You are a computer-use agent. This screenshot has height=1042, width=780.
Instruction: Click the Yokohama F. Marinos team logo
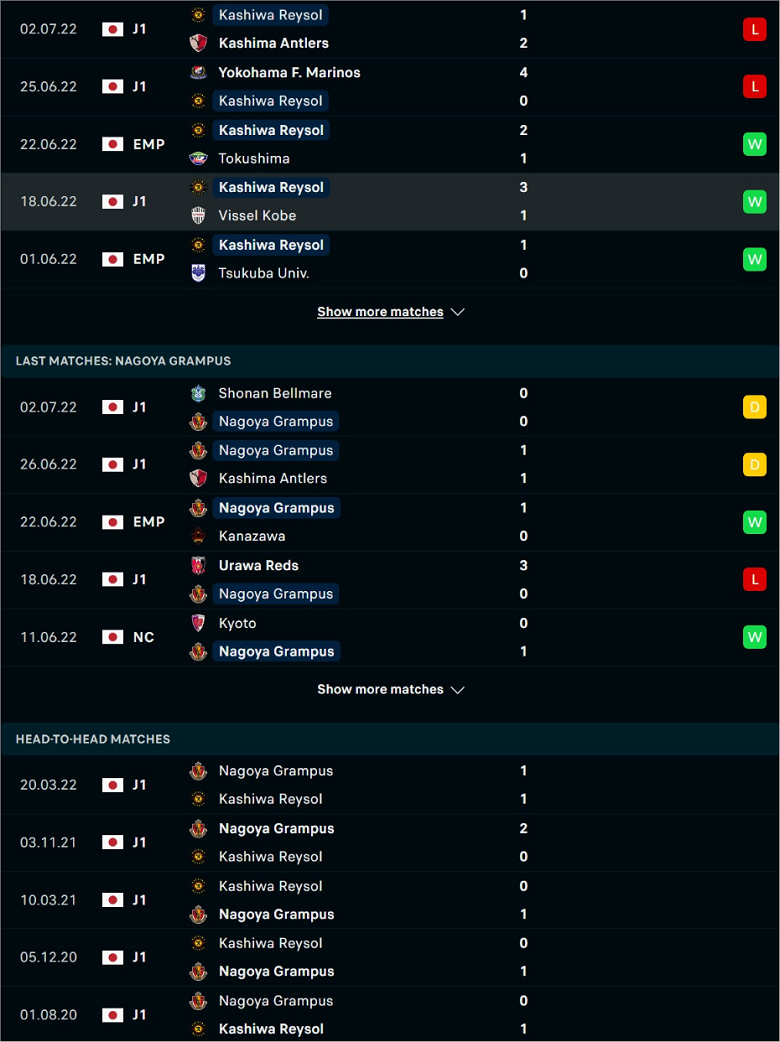[198, 72]
